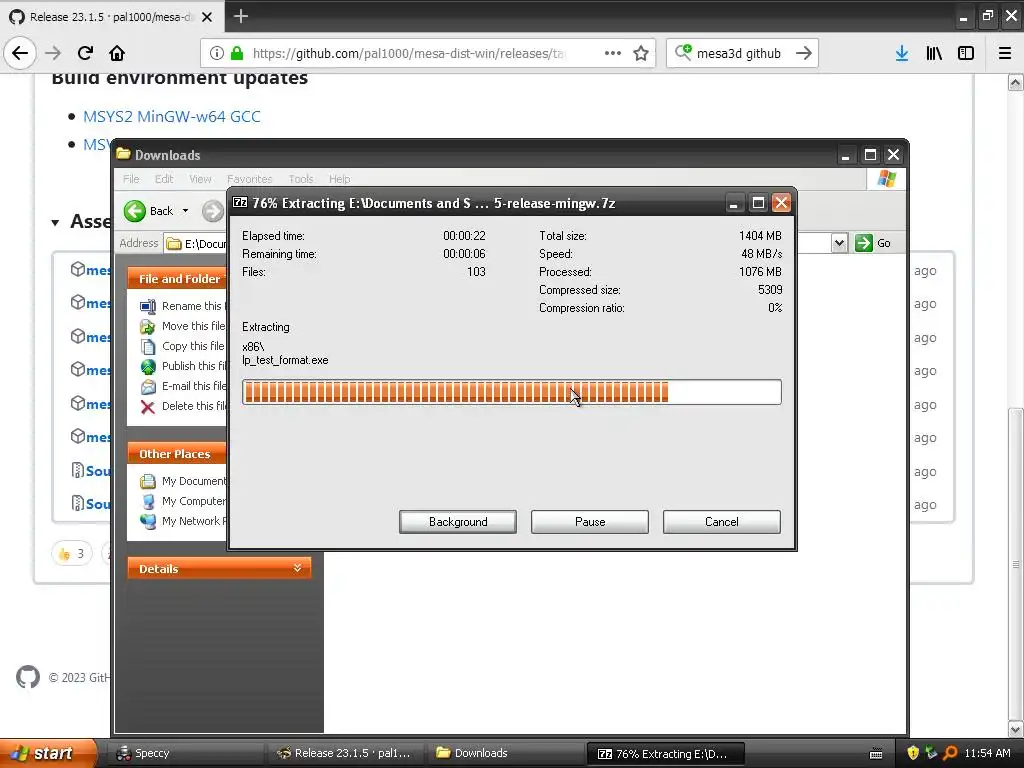Viewport: 1024px width, 768px height.
Task: Click the Other Places panel header
Action: [x=177, y=454]
